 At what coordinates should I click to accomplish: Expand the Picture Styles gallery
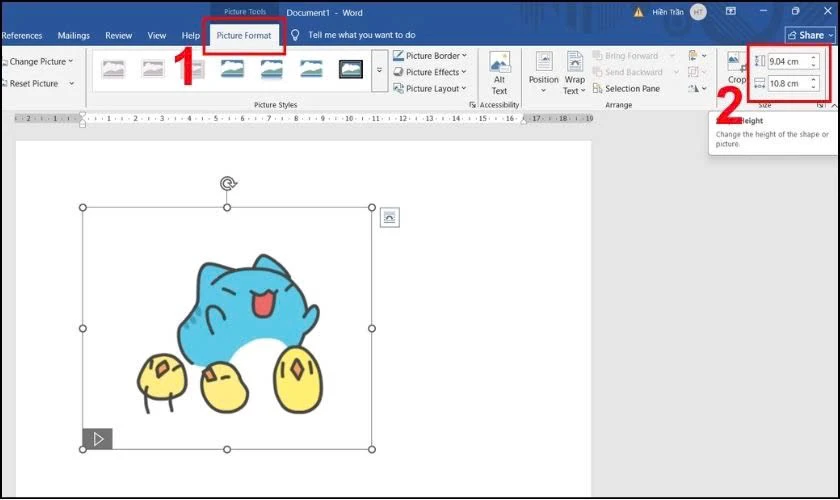click(379, 70)
